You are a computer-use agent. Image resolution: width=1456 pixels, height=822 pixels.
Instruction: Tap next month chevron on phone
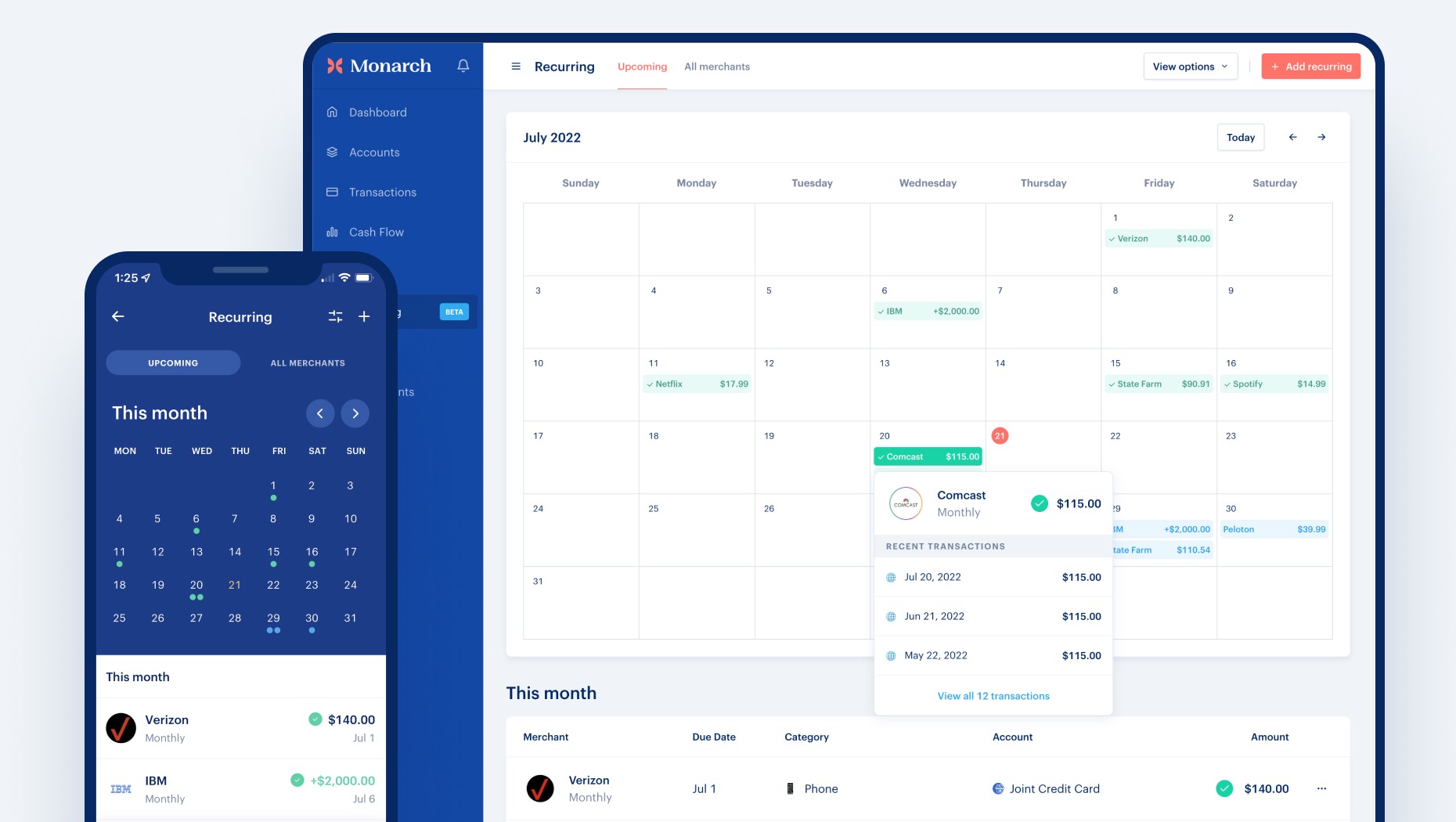[x=355, y=413]
